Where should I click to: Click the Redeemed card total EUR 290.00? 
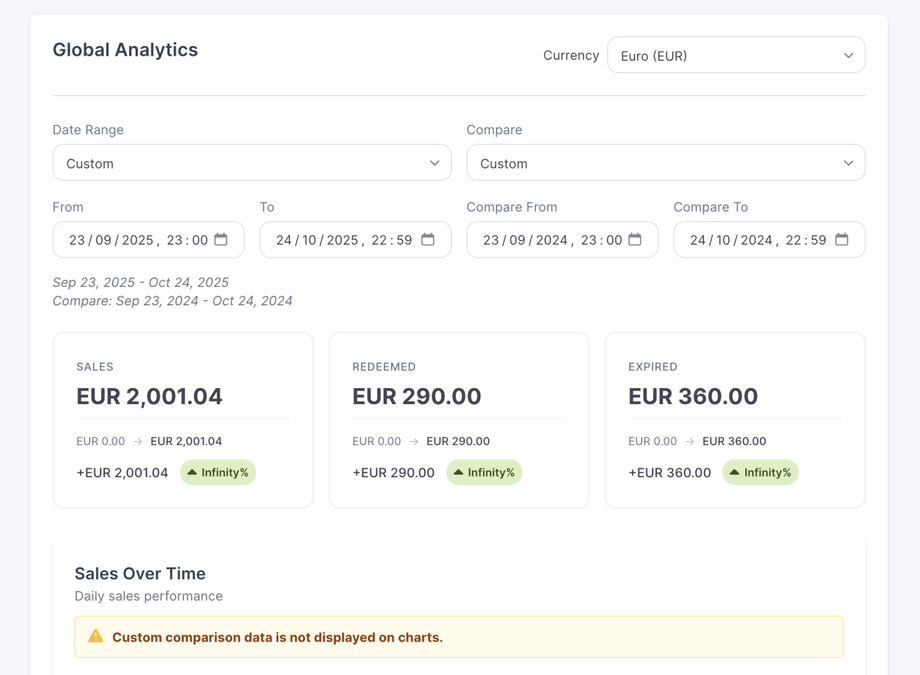(416, 396)
